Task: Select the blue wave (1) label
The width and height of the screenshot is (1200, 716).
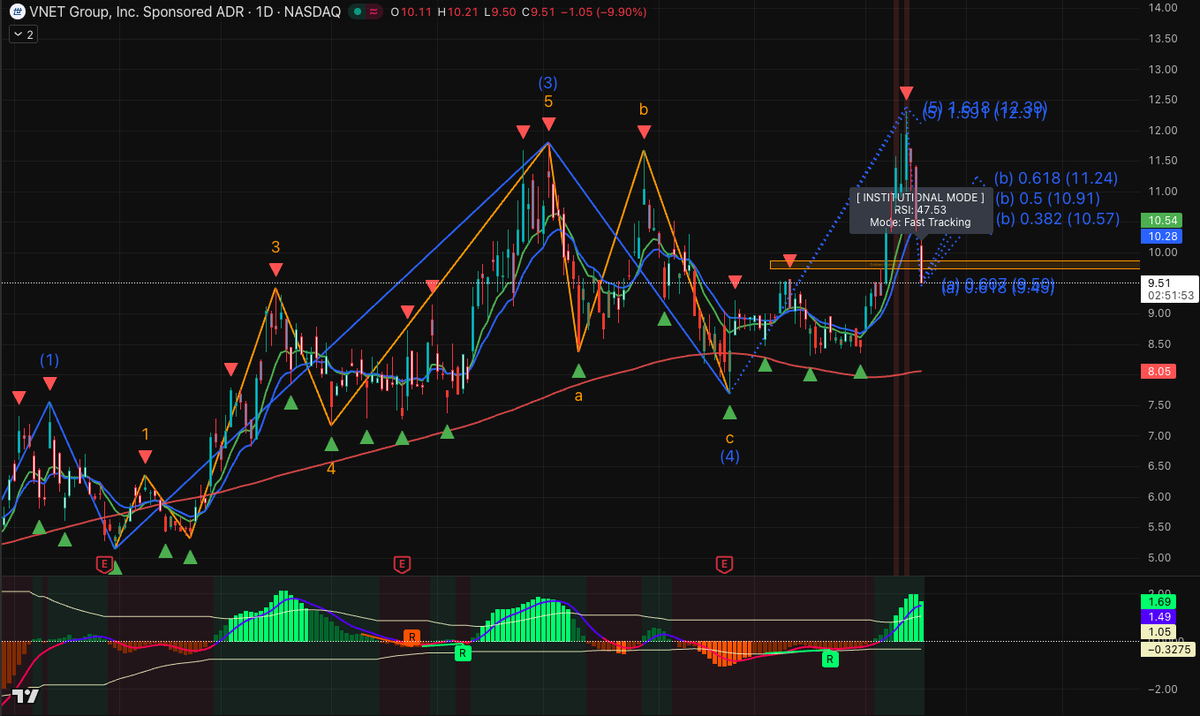Action: 49,359
